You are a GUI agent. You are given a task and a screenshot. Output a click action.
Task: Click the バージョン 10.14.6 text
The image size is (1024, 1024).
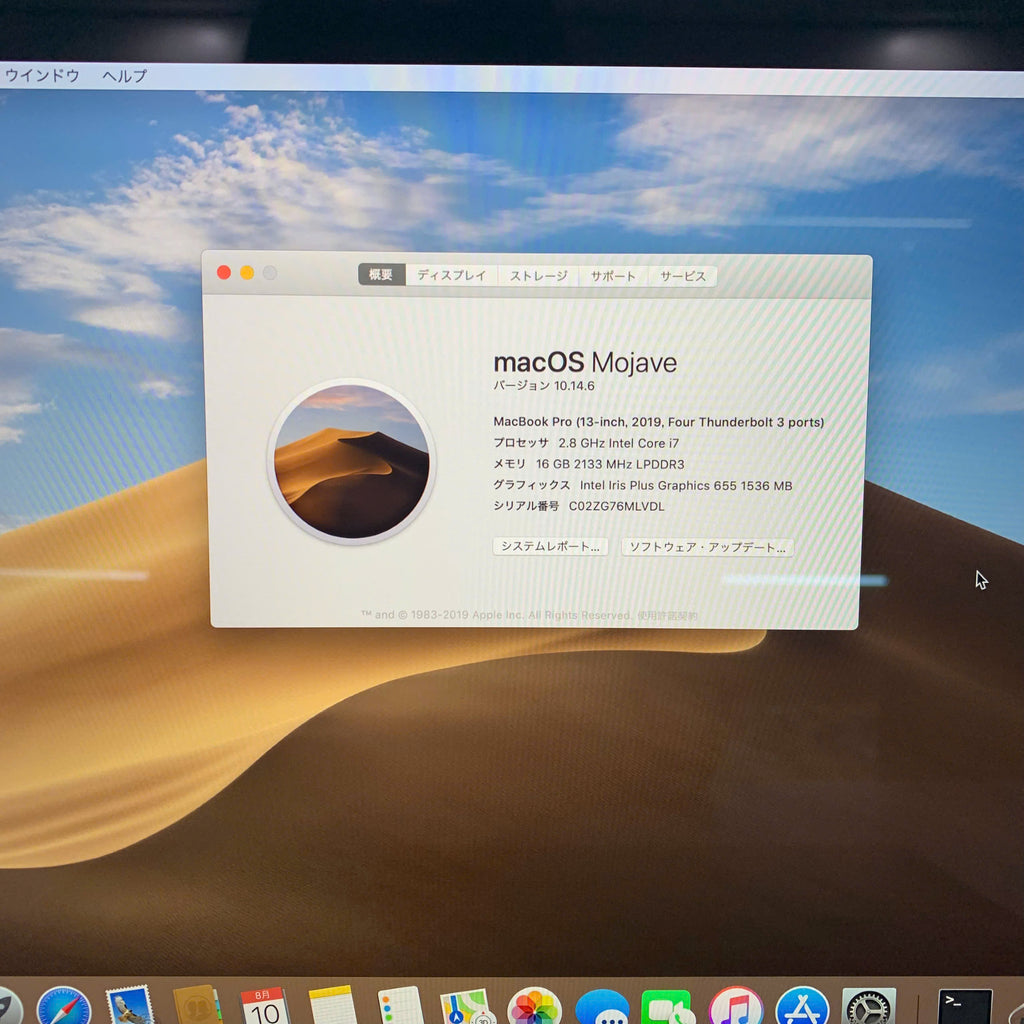(544, 386)
